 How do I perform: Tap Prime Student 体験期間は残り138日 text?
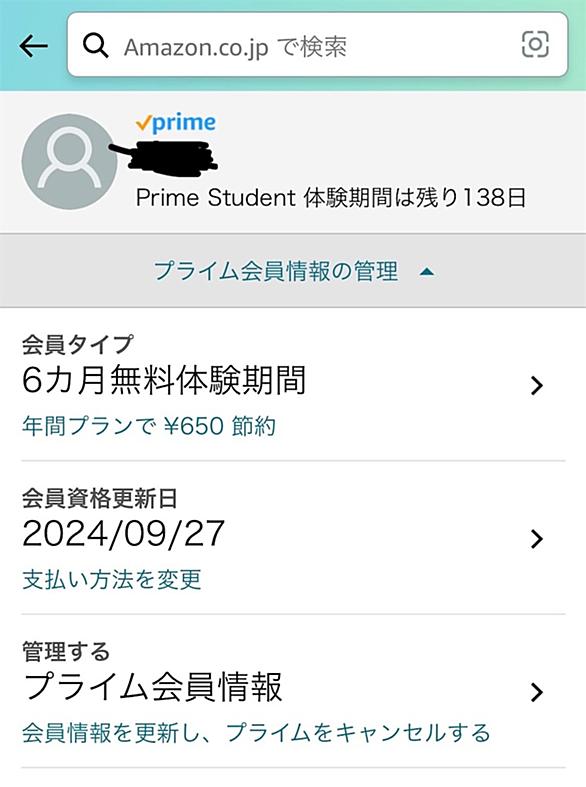pos(331,198)
